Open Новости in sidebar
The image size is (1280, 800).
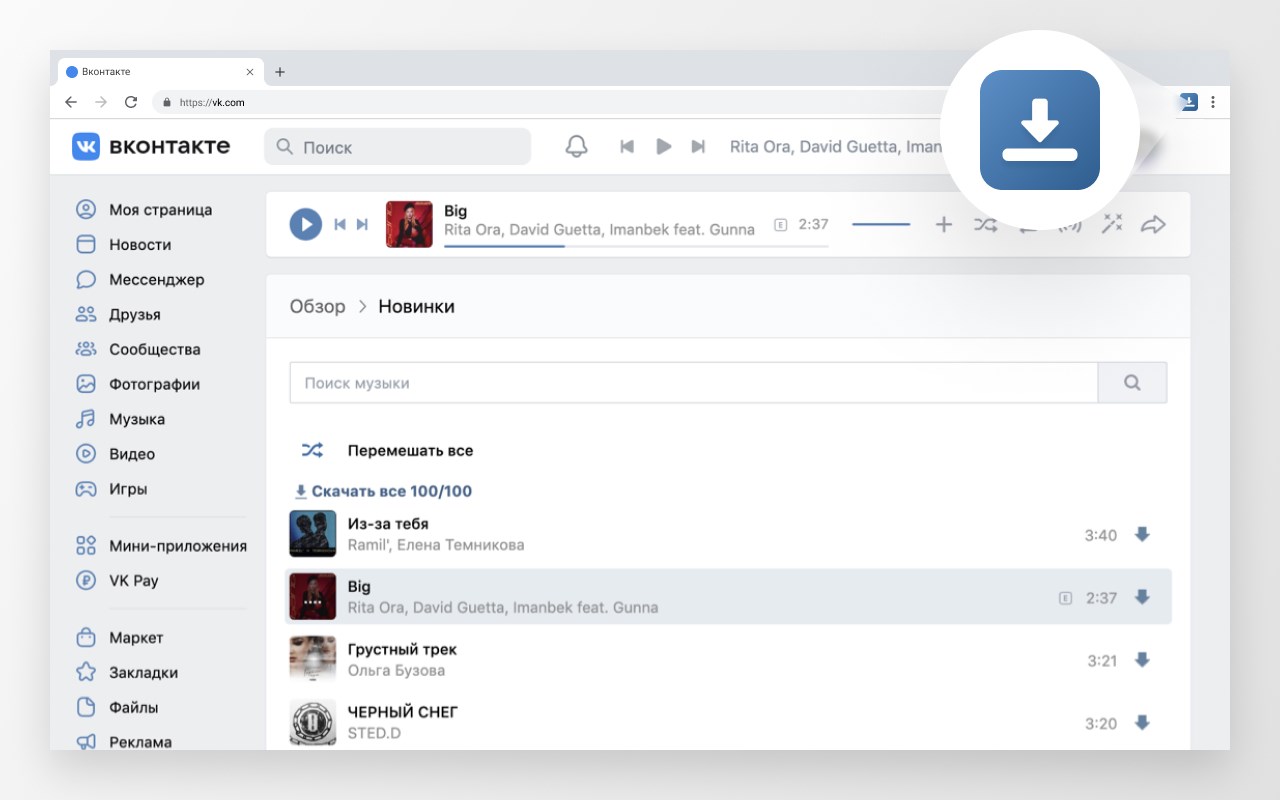coord(123,245)
